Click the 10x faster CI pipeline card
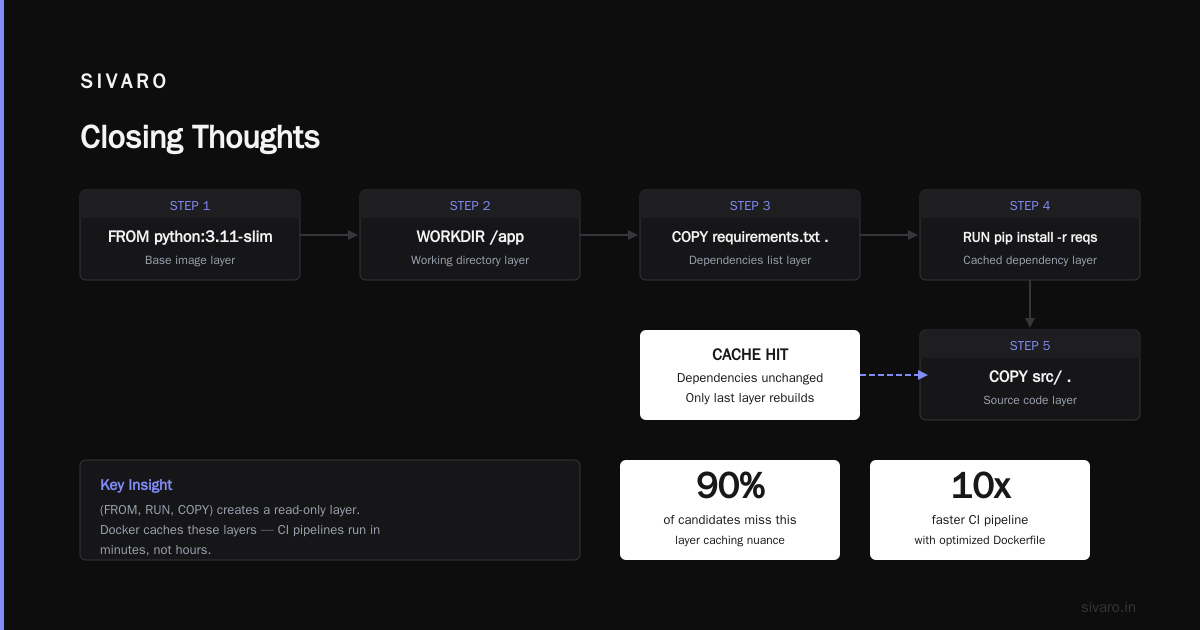Screen dimensions: 1200x630 tap(980, 510)
